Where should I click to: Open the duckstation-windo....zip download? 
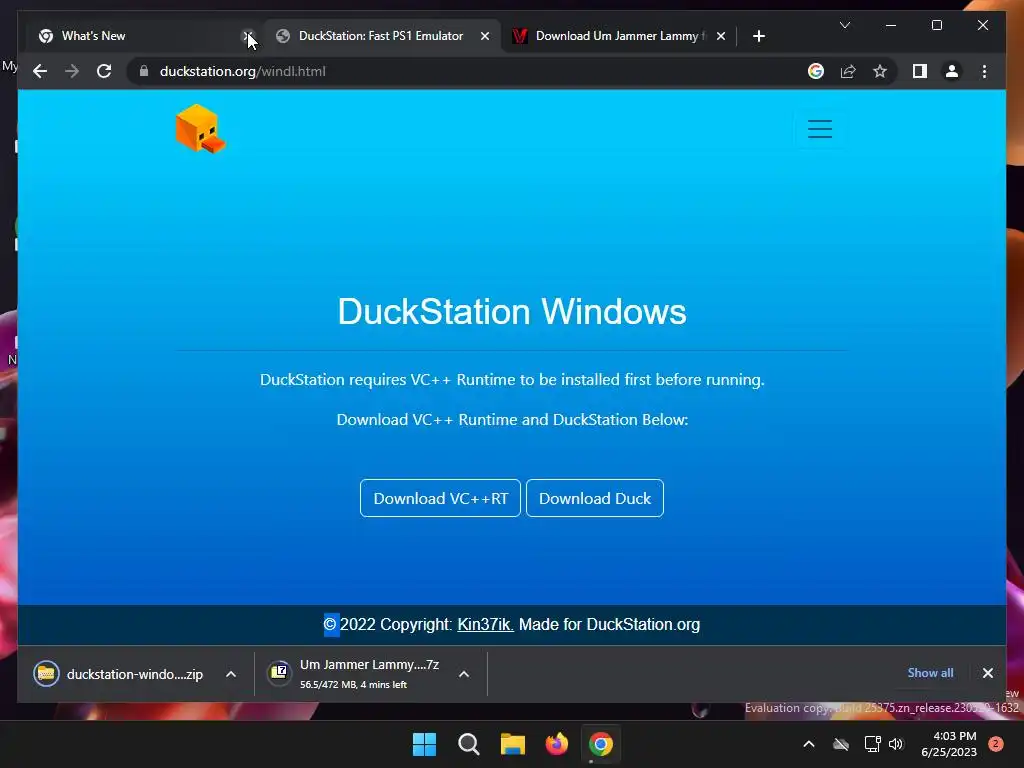(x=135, y=674)
